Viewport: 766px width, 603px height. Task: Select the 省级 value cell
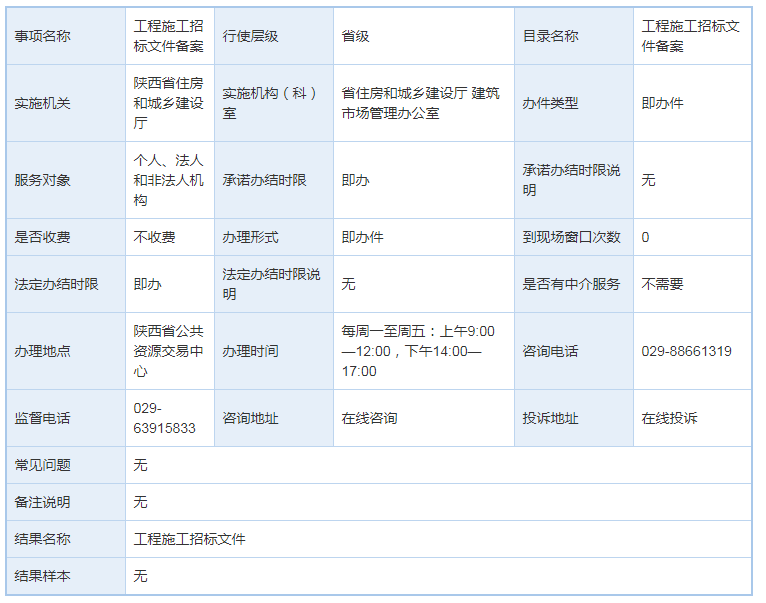click(x=355, y=36)
